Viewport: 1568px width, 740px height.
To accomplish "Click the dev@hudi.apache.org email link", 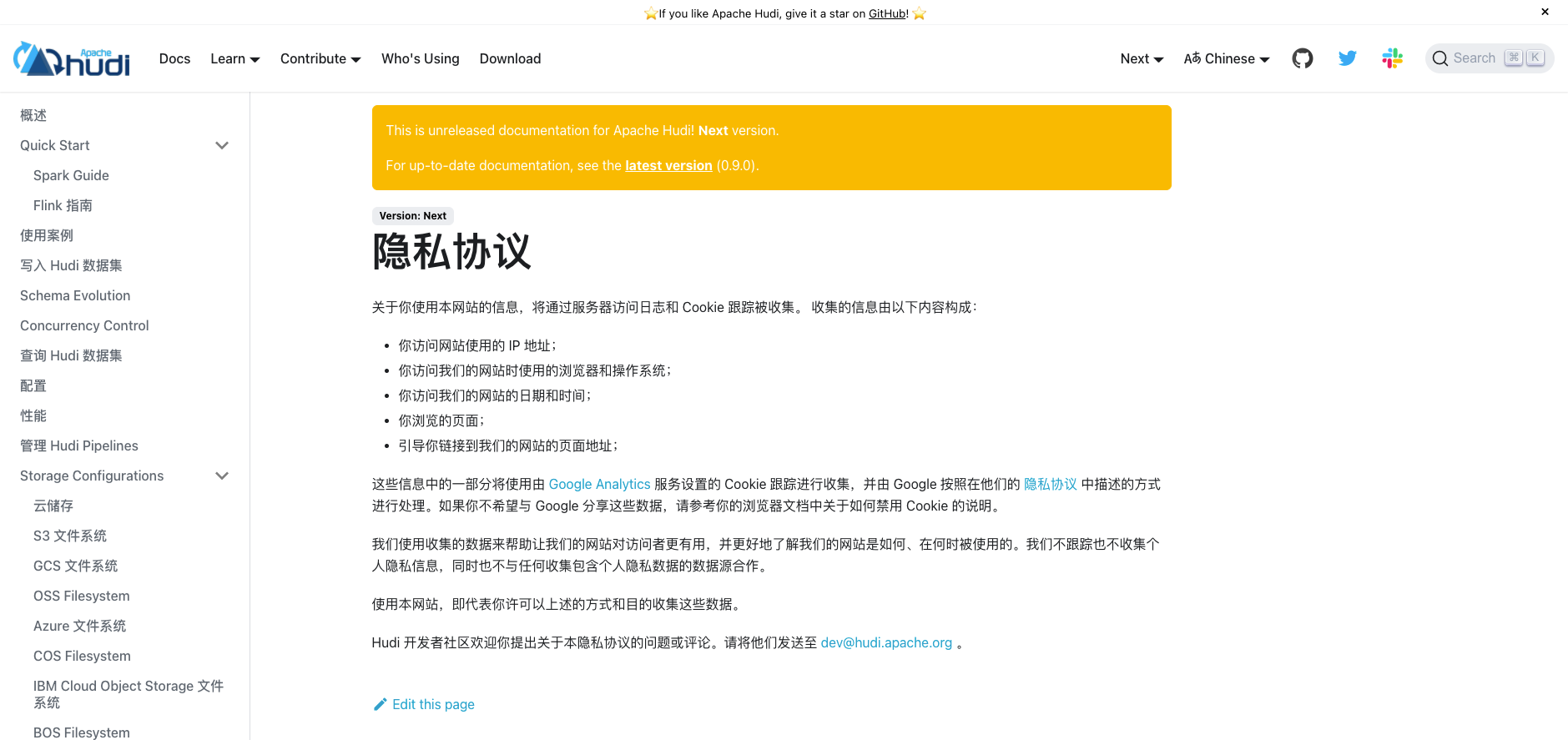I will [886, 642].
